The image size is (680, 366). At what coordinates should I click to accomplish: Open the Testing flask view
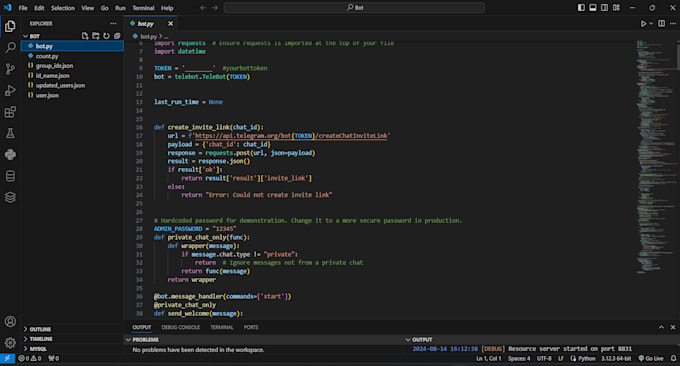[10, 133]
